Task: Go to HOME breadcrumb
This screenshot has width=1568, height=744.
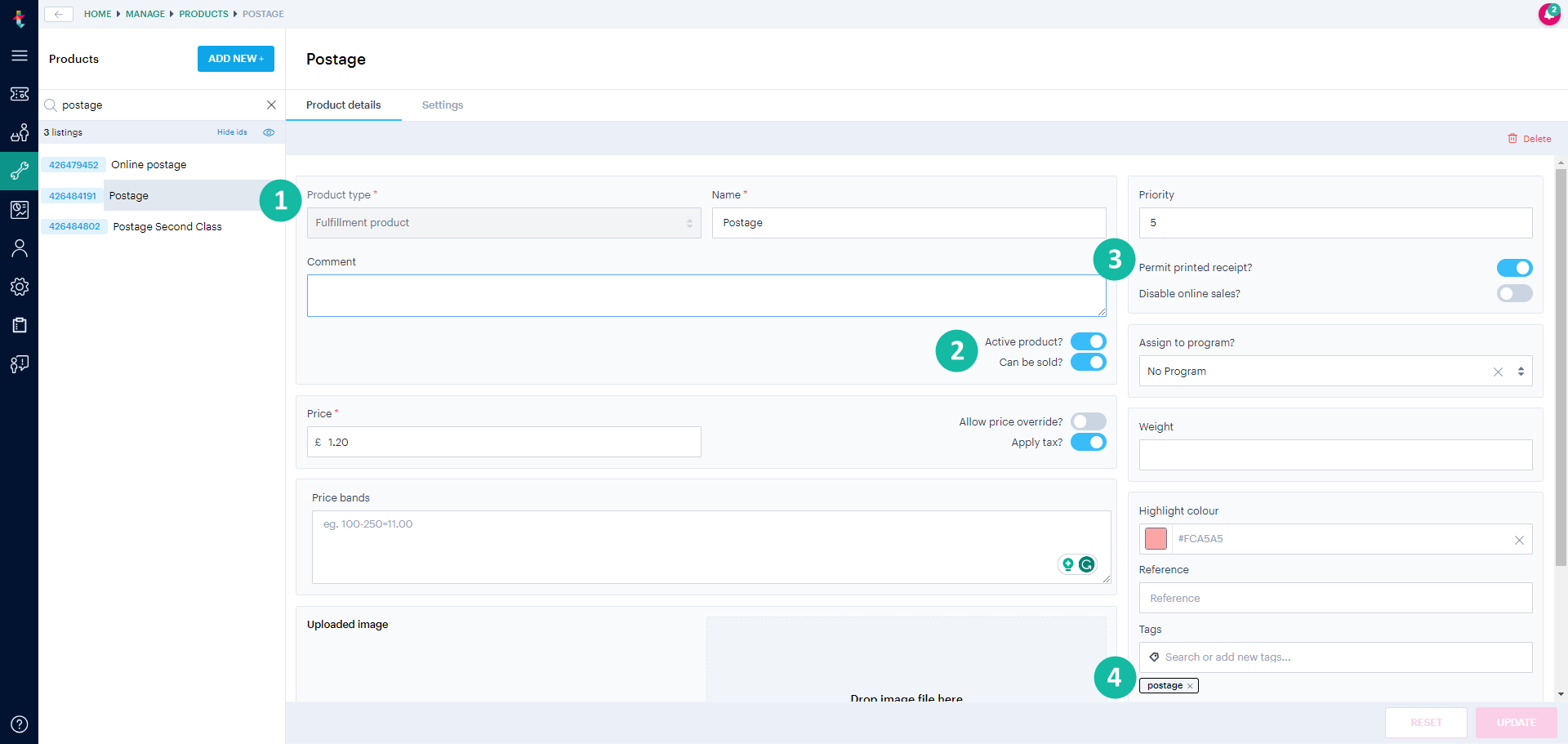Action: point(98,14)
